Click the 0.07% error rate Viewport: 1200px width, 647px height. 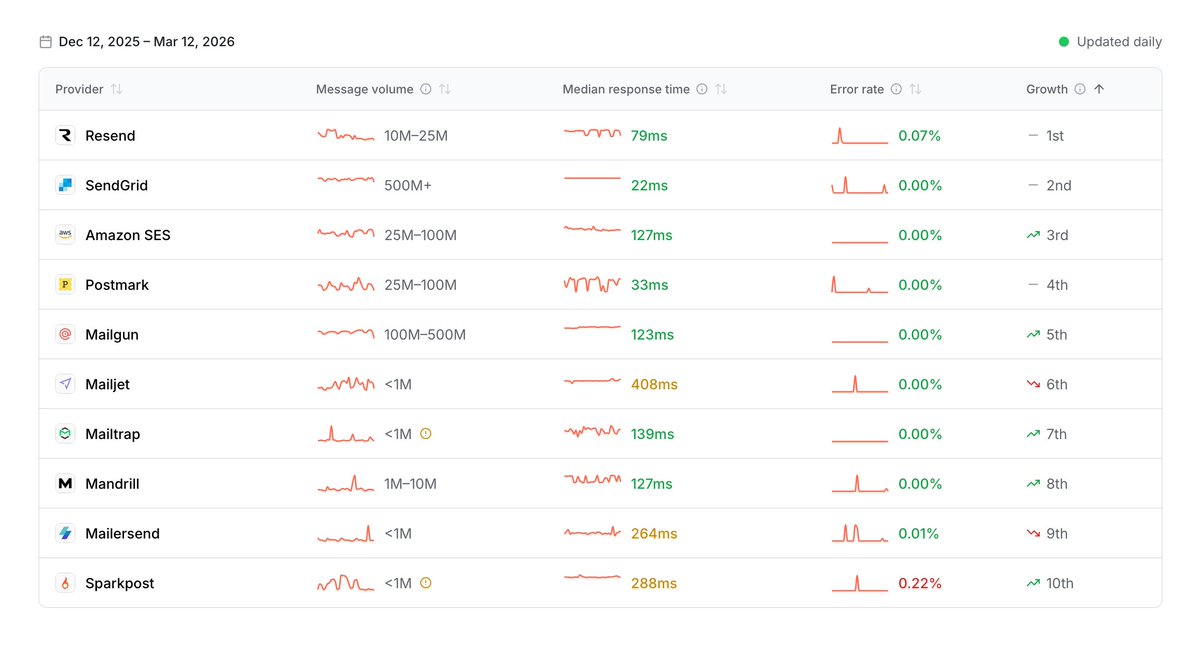pyautogui.click(x=920, y=135)
